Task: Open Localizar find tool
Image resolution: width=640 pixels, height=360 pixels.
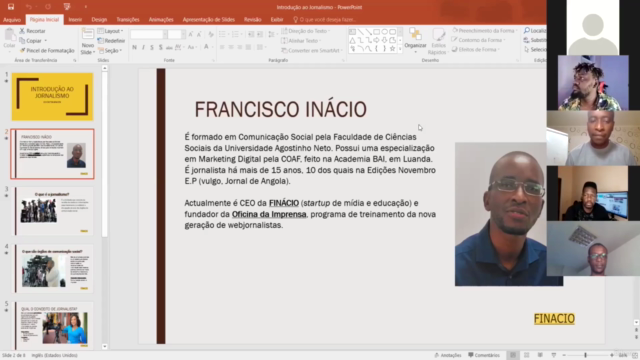Action: pos(535,31)
